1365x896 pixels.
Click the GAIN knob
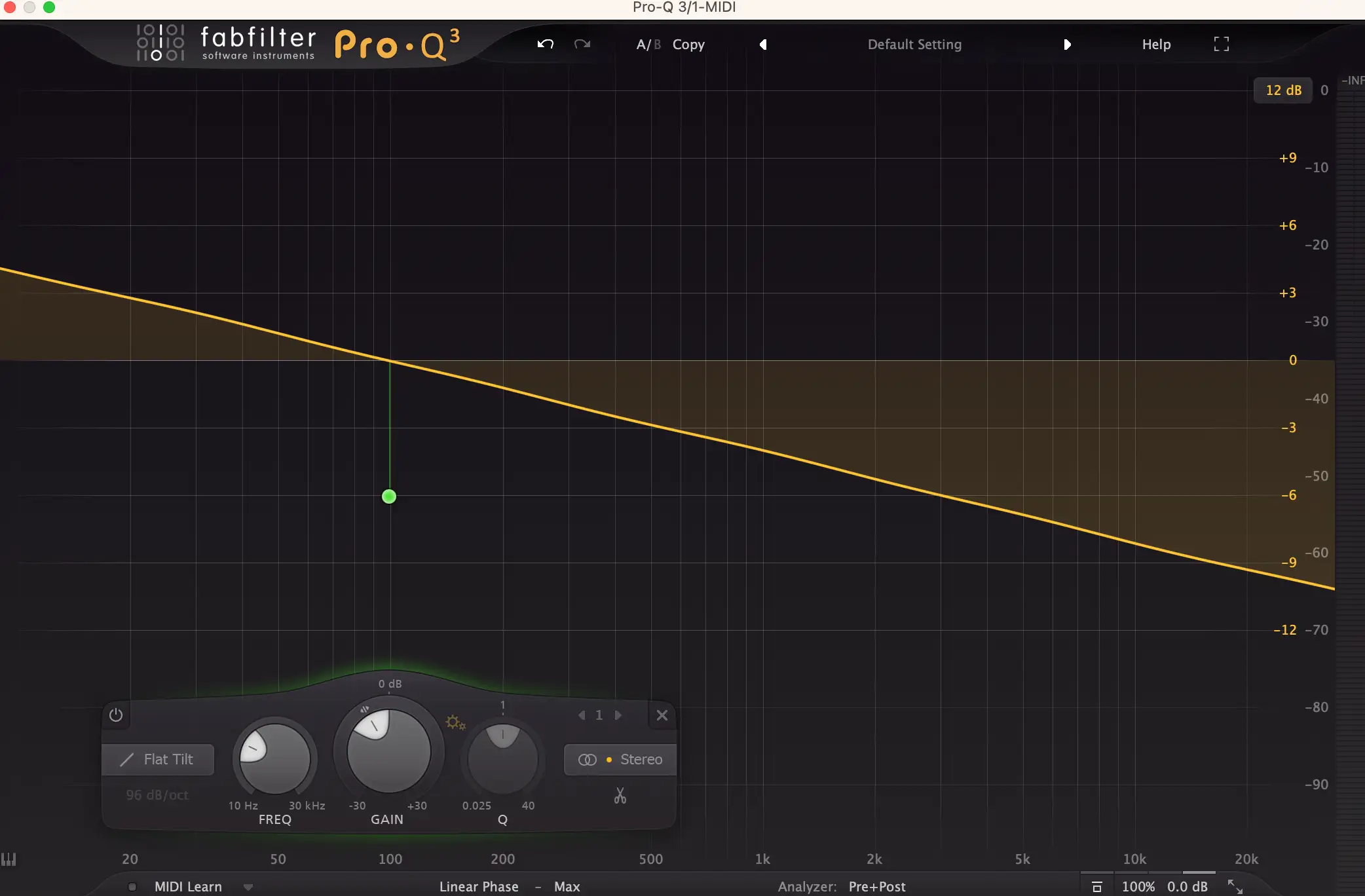tap(388, 751)
